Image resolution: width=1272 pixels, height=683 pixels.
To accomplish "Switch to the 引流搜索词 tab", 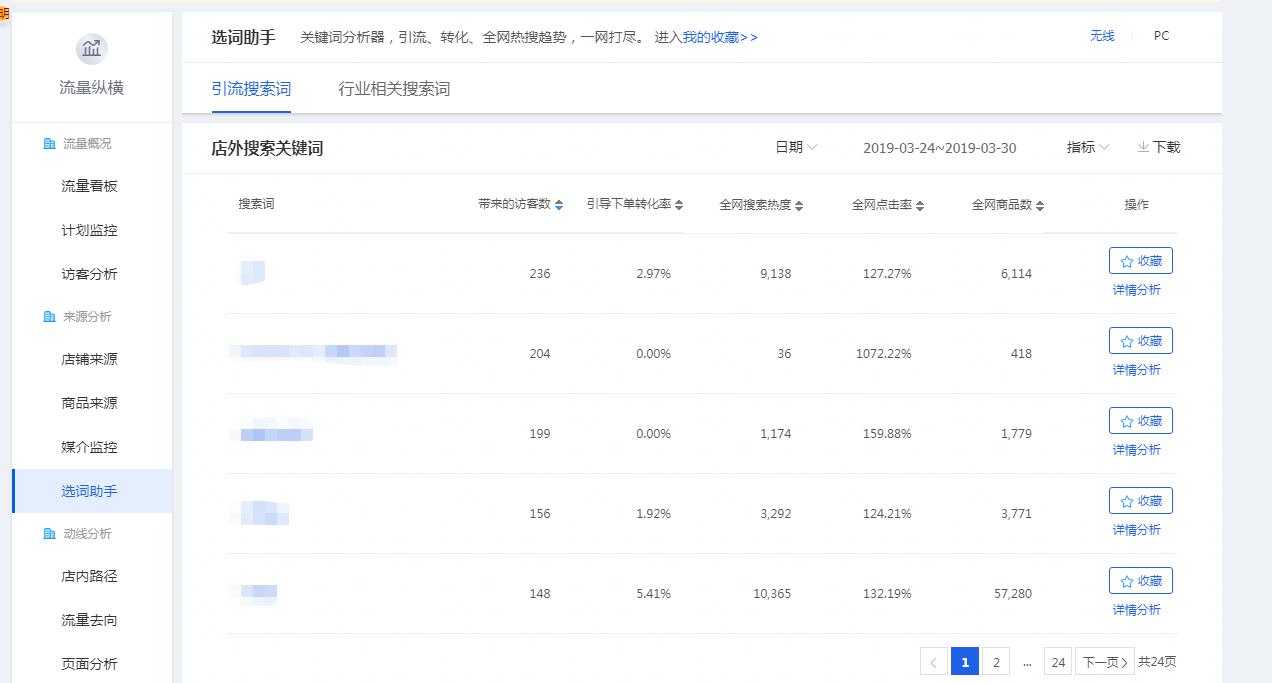I will (251, 89).
